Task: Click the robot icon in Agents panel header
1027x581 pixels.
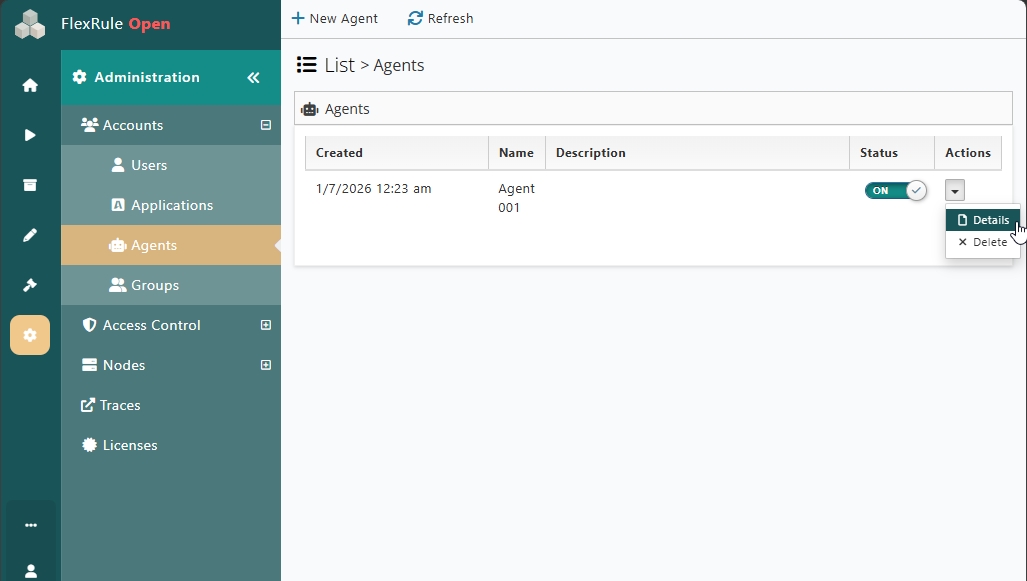Action: point(310,109)
